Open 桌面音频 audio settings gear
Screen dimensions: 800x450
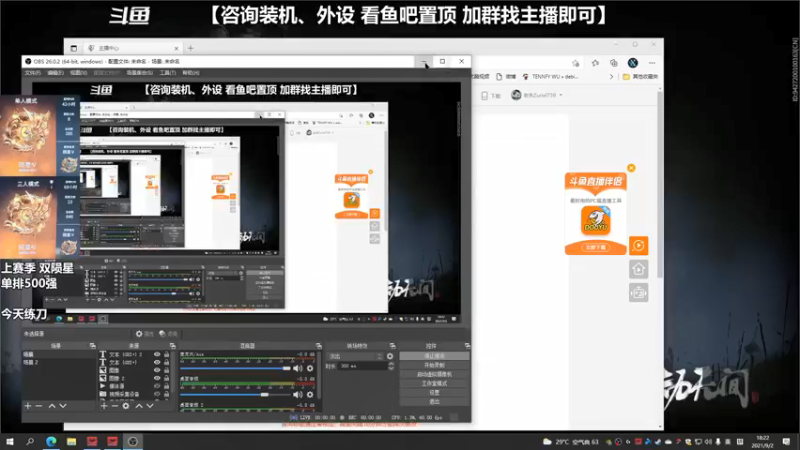[x=310, y=394]
